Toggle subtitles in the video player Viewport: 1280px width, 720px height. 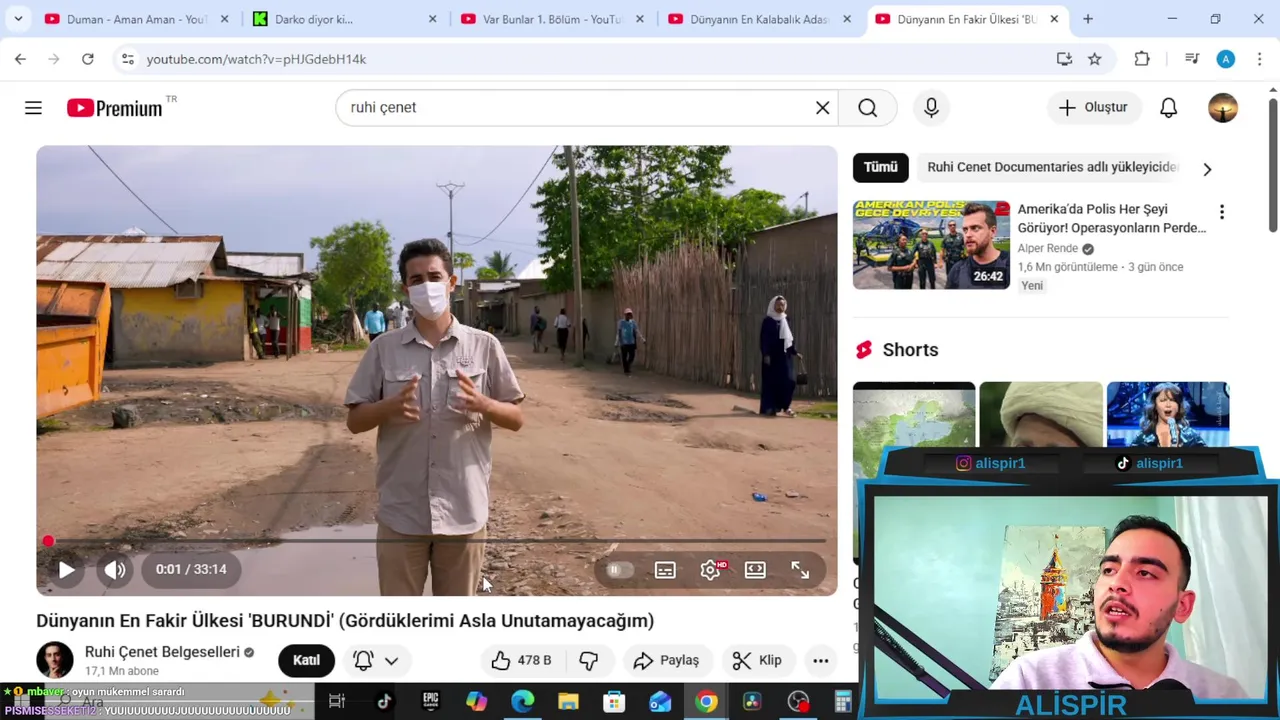tap(665, 570)
